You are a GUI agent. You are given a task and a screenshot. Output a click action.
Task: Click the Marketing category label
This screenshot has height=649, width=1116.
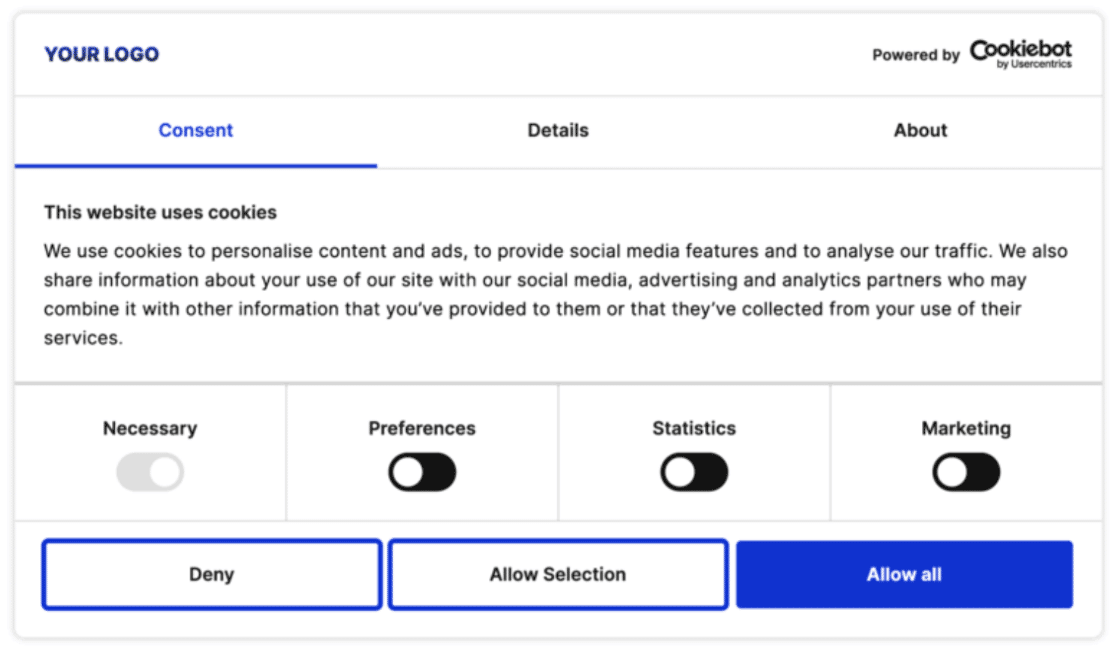tap(965, 428)
